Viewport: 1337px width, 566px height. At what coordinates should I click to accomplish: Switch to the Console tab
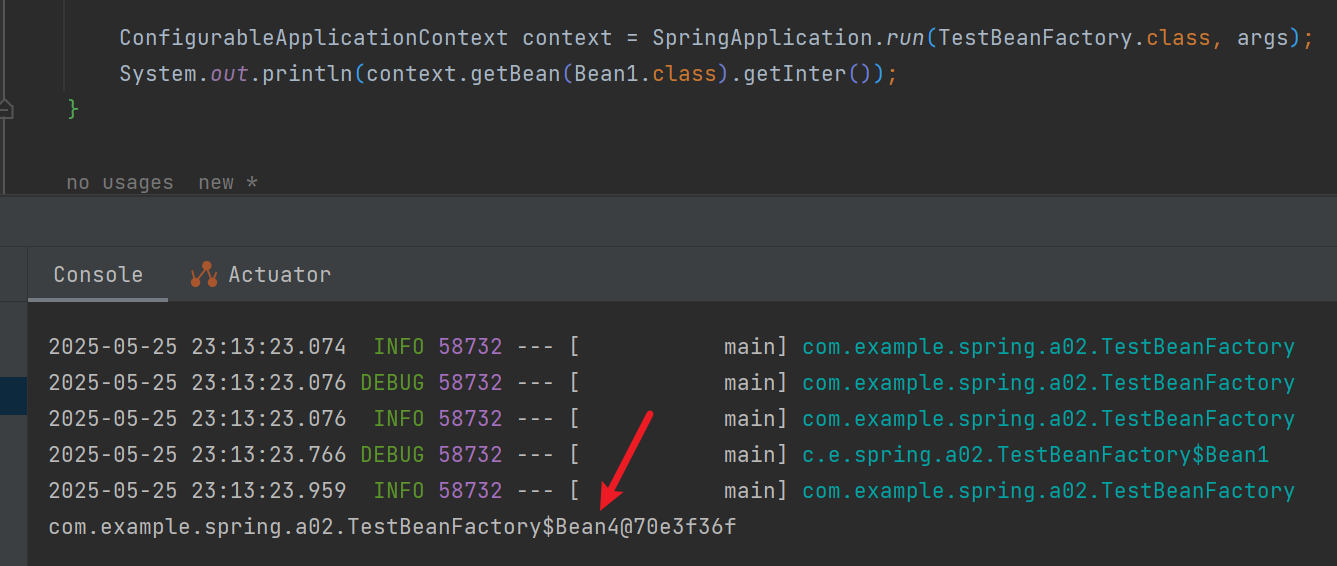98,274
